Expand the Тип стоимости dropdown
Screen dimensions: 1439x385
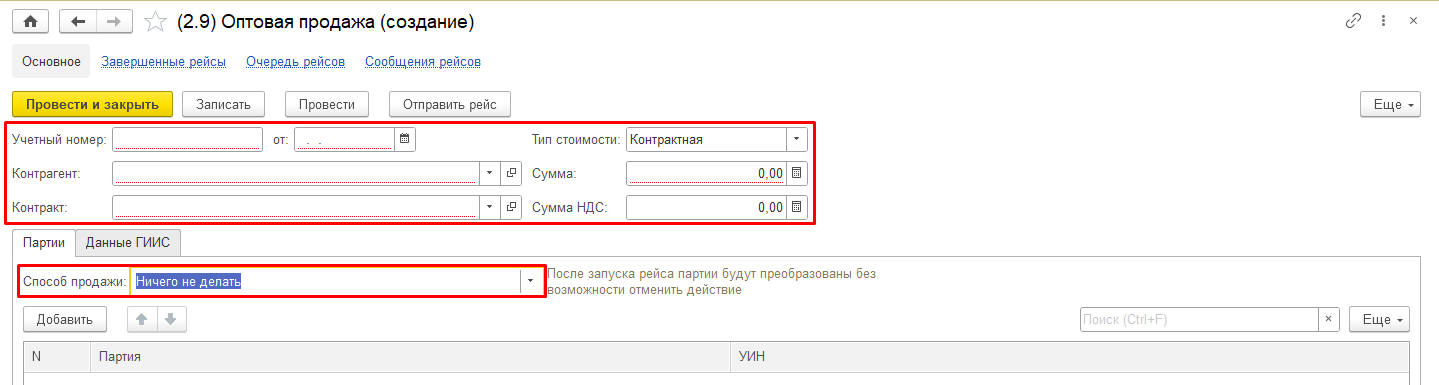[x=797, y=139]
